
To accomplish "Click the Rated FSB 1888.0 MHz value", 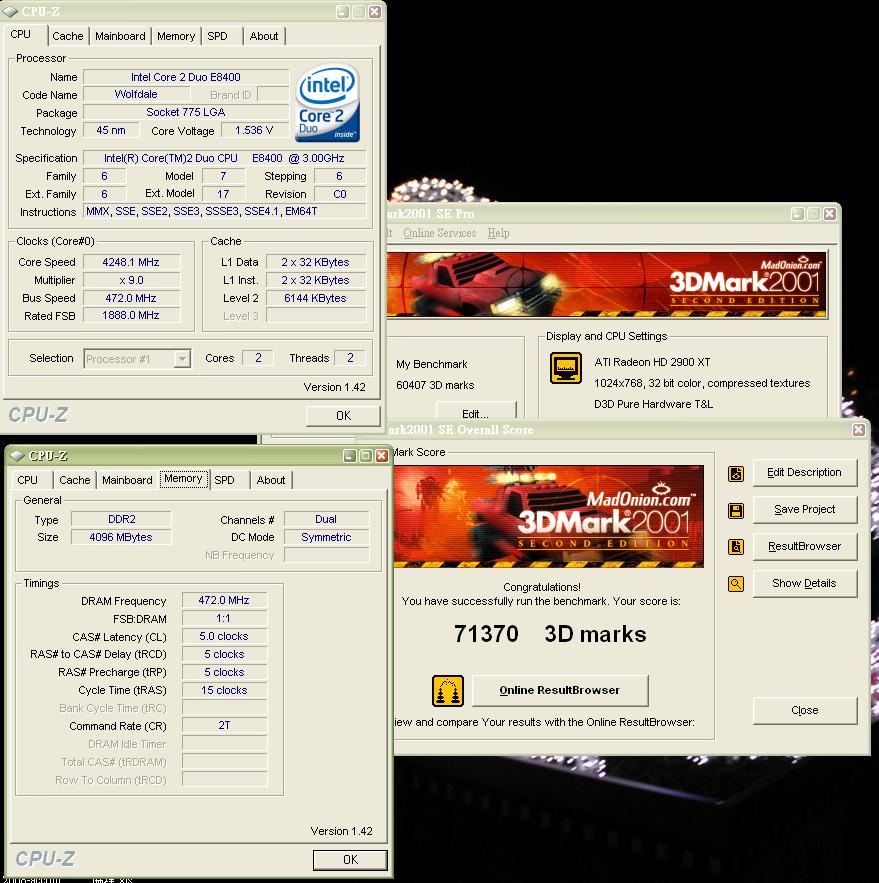I will [131, 315].
